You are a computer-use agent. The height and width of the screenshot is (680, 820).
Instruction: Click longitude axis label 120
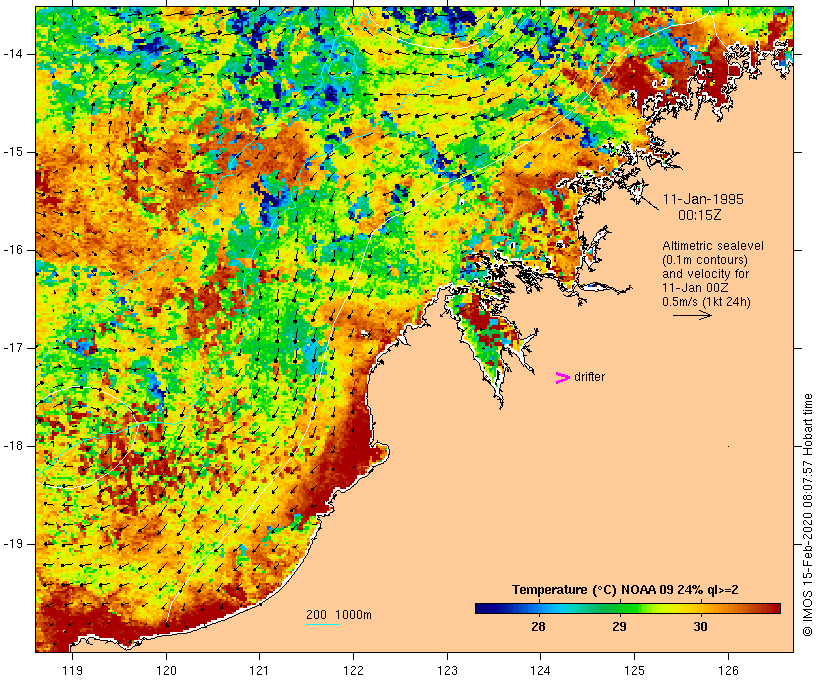click(x=166, y=670)
